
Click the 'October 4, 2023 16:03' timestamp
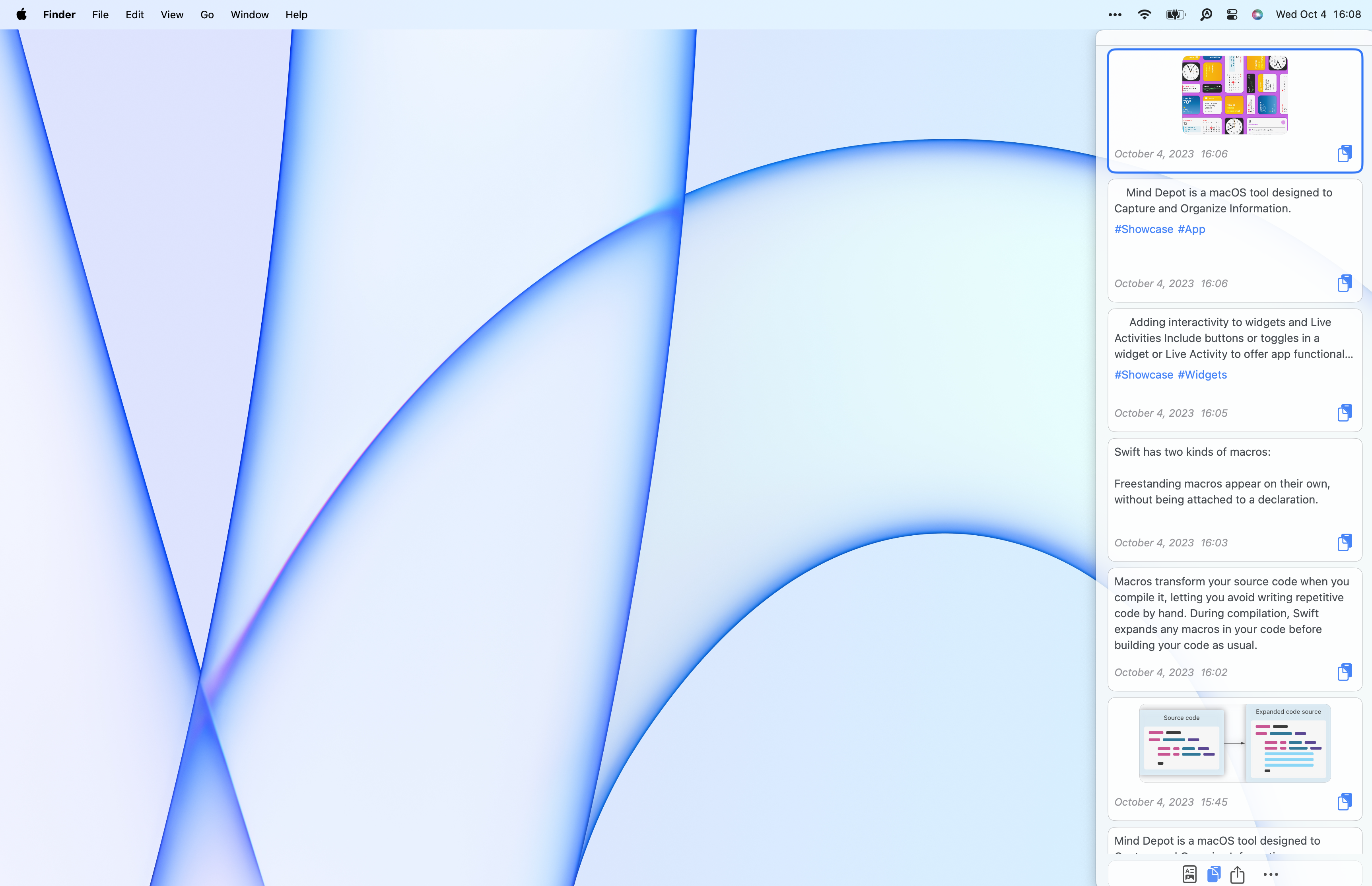click(1171, 542)
